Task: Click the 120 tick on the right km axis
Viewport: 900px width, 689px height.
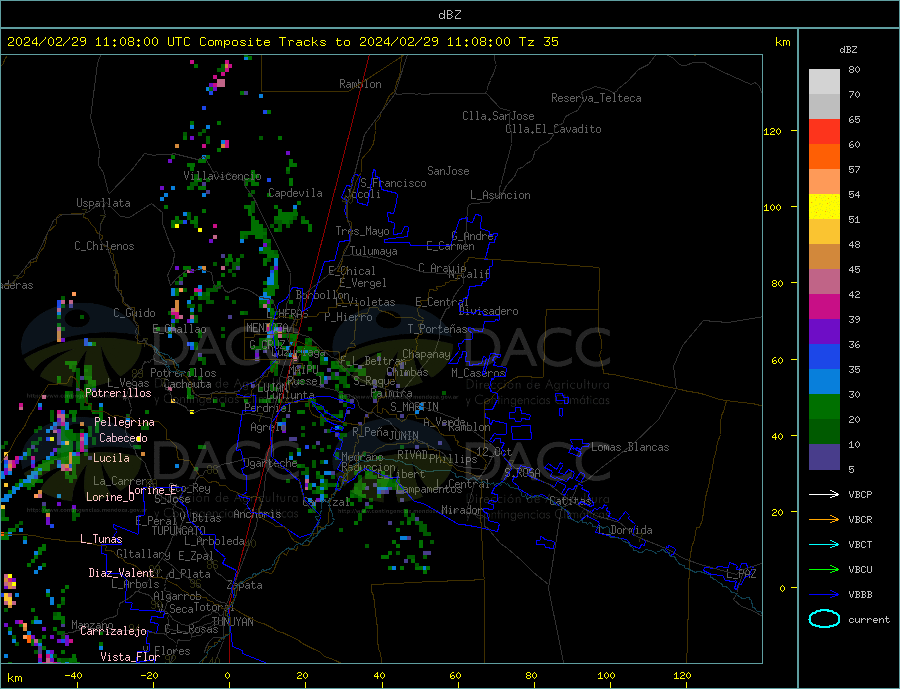Action: pos(772,131)
